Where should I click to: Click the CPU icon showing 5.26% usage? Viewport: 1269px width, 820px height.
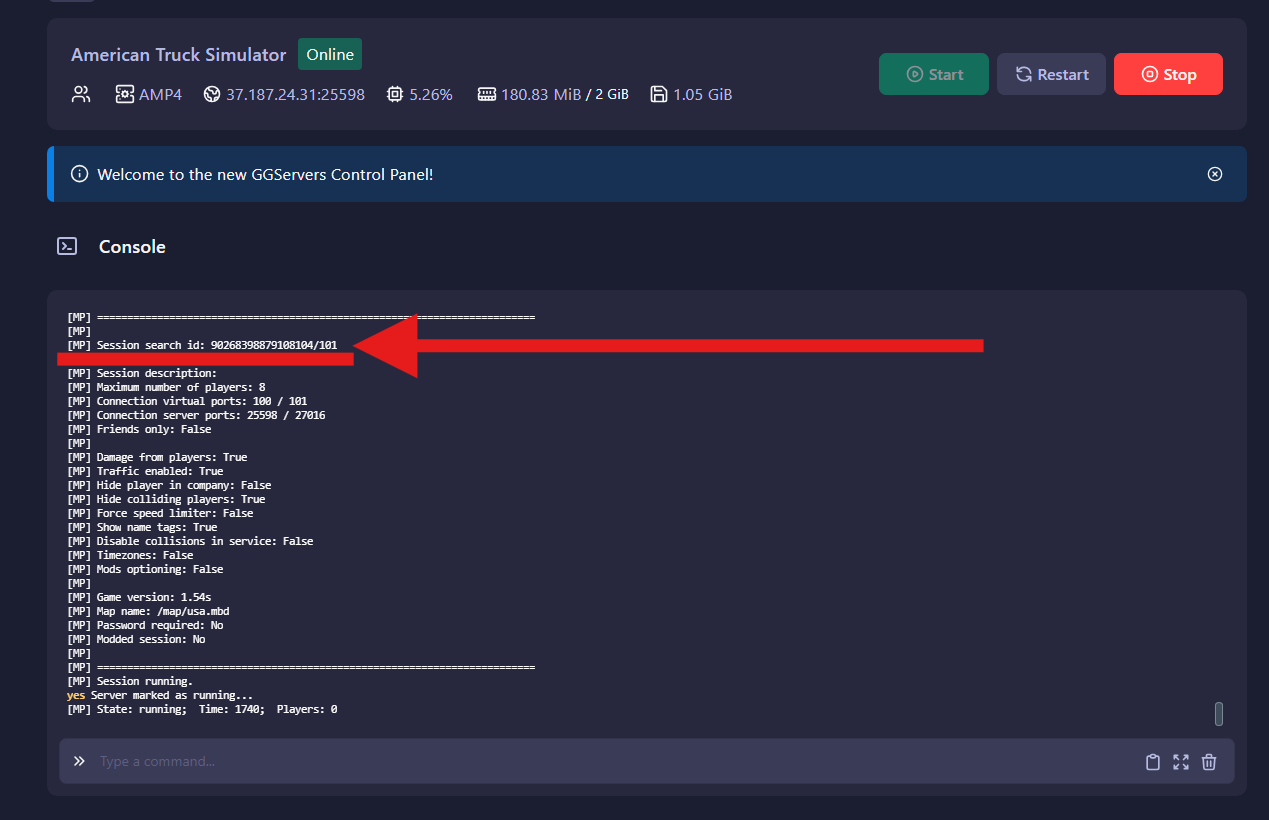tap(394, 93)
